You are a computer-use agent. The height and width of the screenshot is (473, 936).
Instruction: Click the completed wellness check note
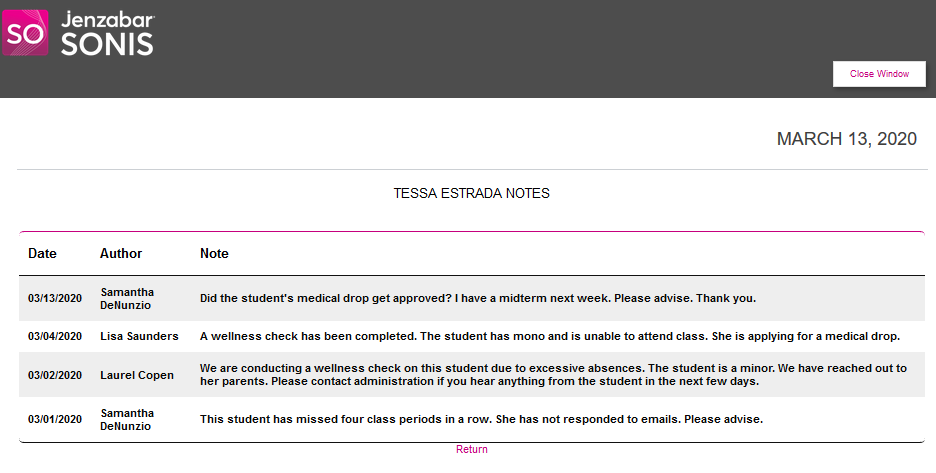(x=550, y=337)
